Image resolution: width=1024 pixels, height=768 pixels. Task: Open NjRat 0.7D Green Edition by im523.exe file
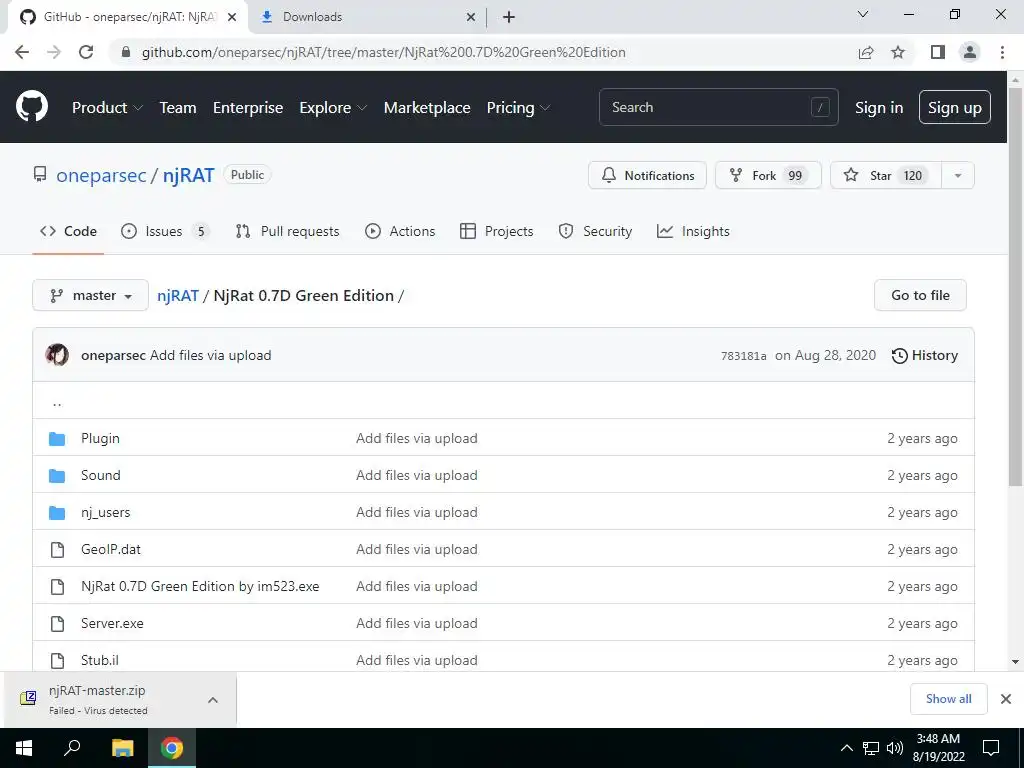point(200,586)
